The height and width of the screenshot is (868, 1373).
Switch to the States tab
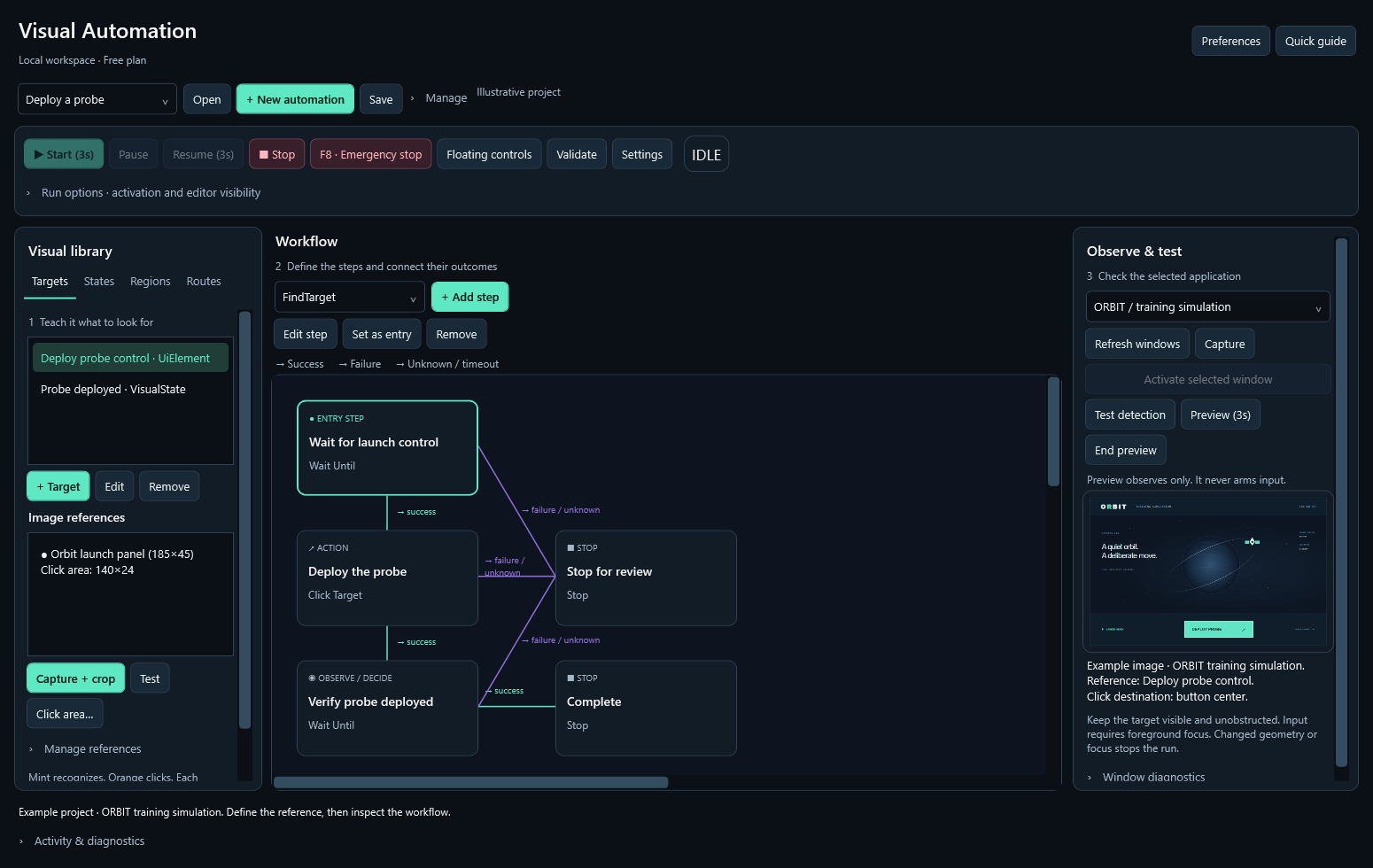[99, 282]
